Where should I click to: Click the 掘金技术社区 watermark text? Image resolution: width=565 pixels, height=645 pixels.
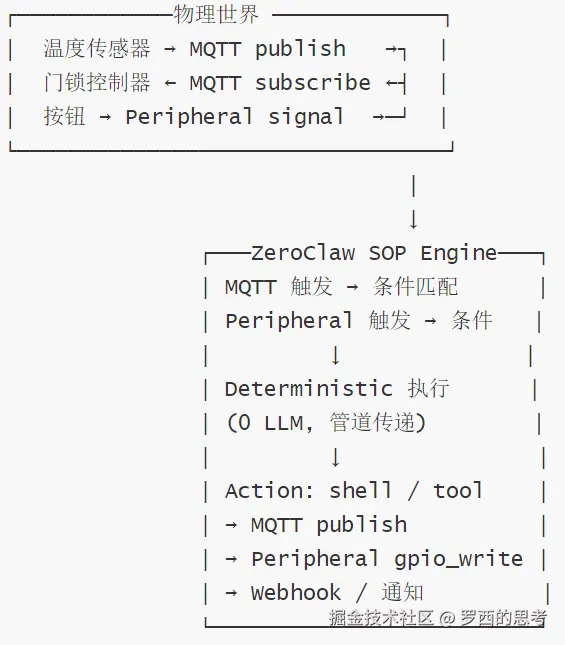point(381,617)
